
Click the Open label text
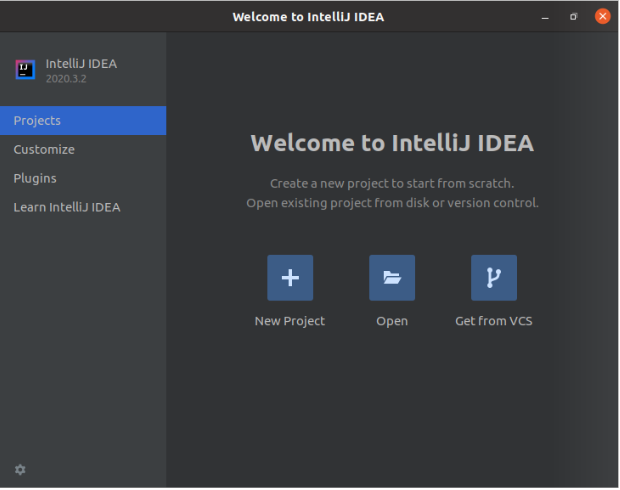click(x=392, y=322)
